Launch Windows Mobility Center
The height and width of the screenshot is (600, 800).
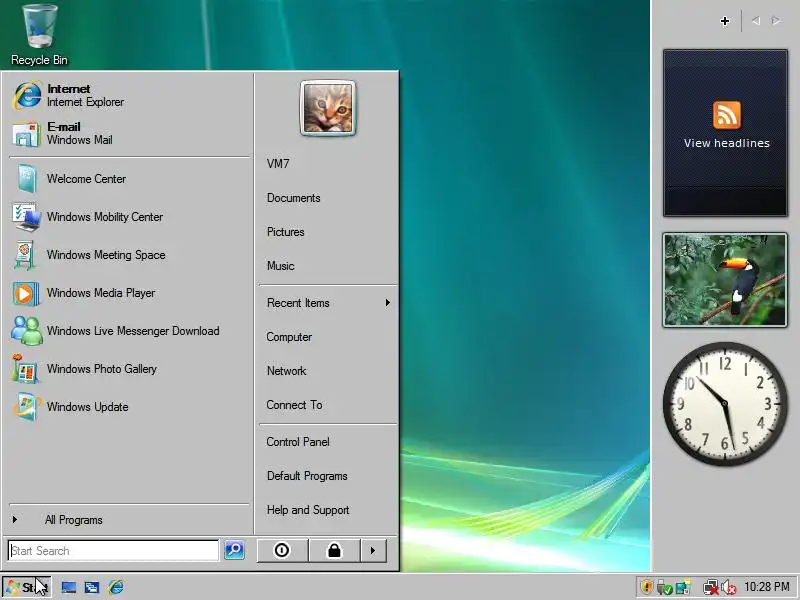pos(130,217)
